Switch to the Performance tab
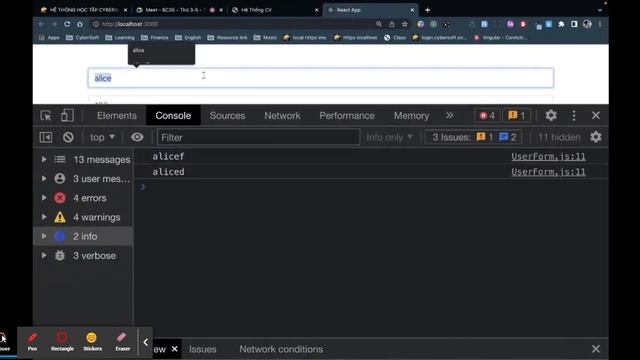 (x=347, y=116)
